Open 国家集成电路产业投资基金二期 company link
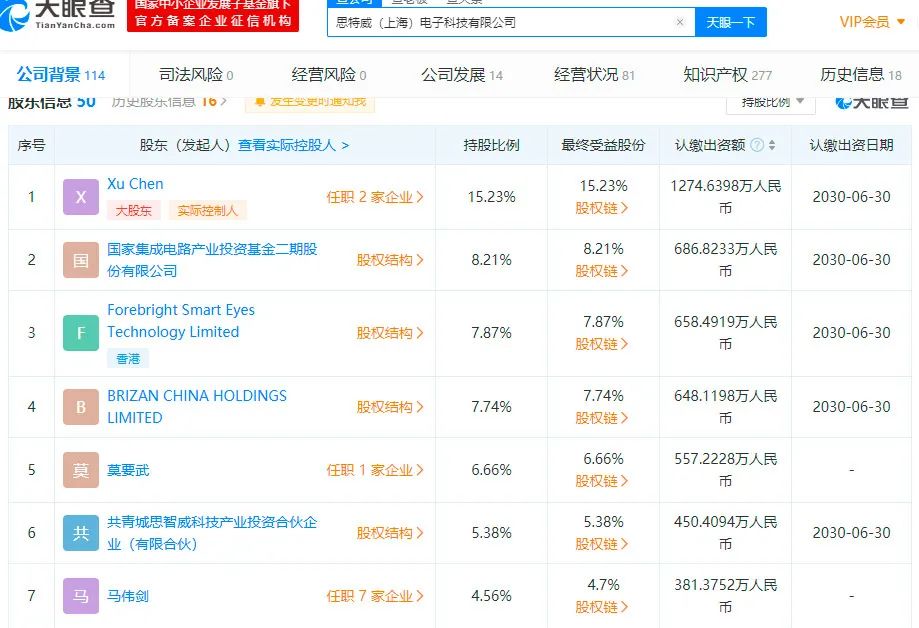The width and height of the screenshot is (919, 628). pyautogui.click(x=212, y=260)
